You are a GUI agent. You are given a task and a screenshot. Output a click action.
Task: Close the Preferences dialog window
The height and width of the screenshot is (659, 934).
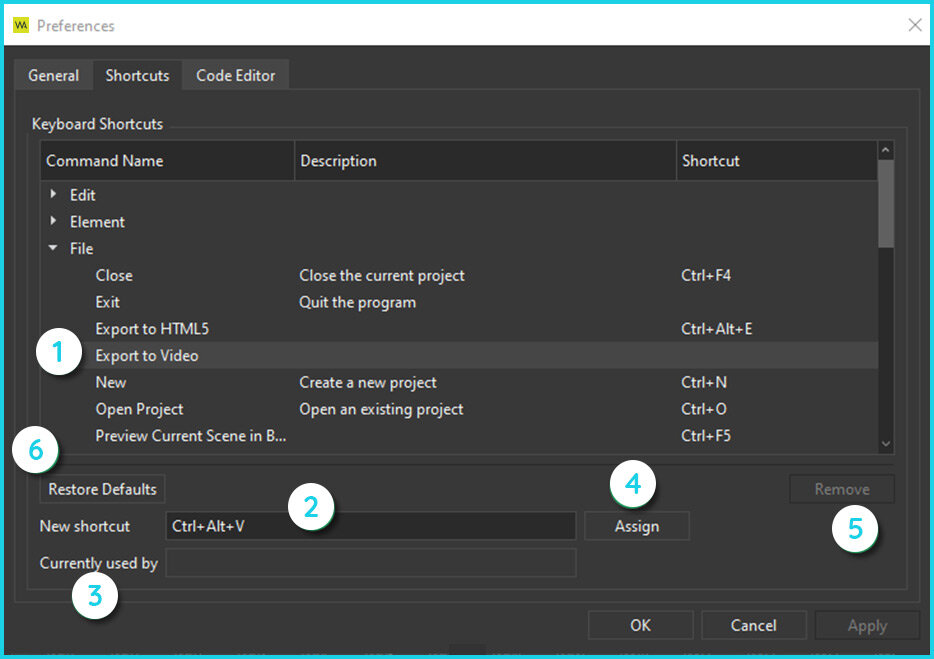914,25
